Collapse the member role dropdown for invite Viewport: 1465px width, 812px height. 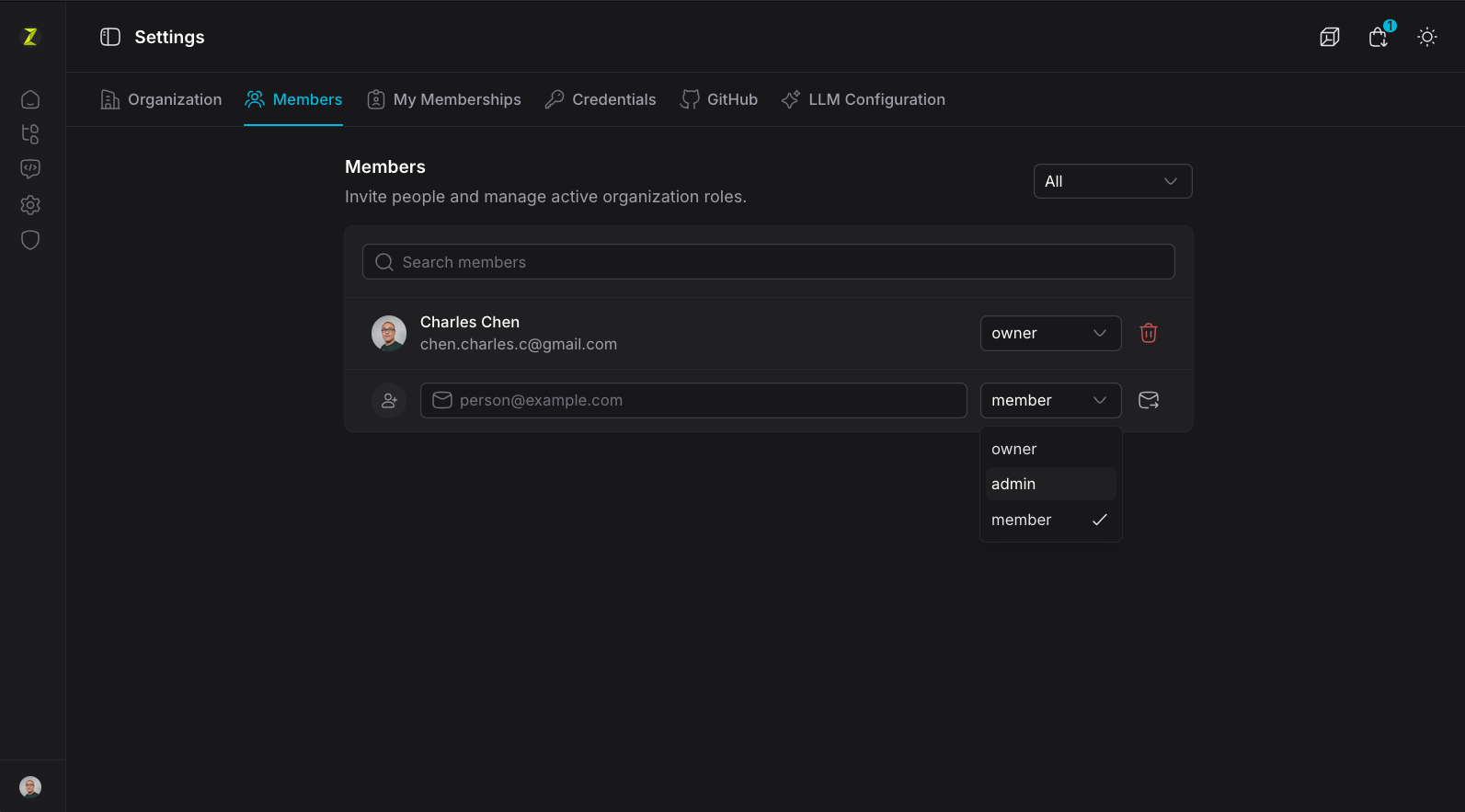(1050, 400)
